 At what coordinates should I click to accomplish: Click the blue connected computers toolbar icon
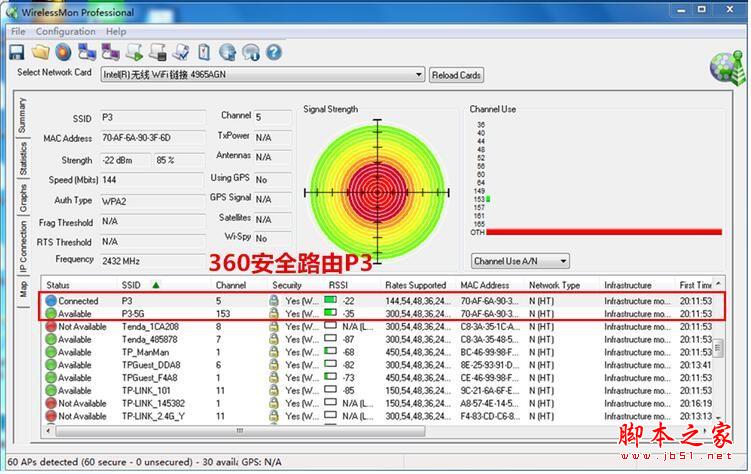tap(87, 52)
